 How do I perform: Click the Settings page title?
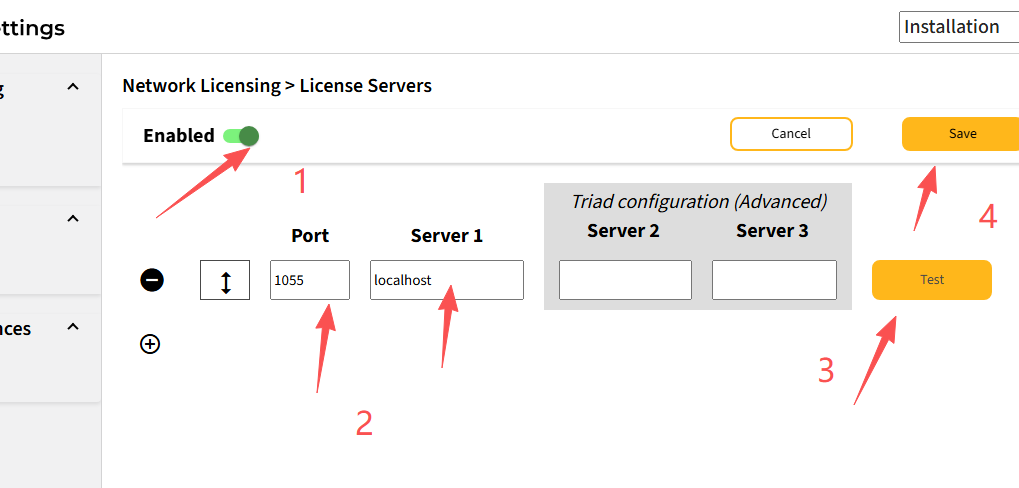tap(32, 28)
